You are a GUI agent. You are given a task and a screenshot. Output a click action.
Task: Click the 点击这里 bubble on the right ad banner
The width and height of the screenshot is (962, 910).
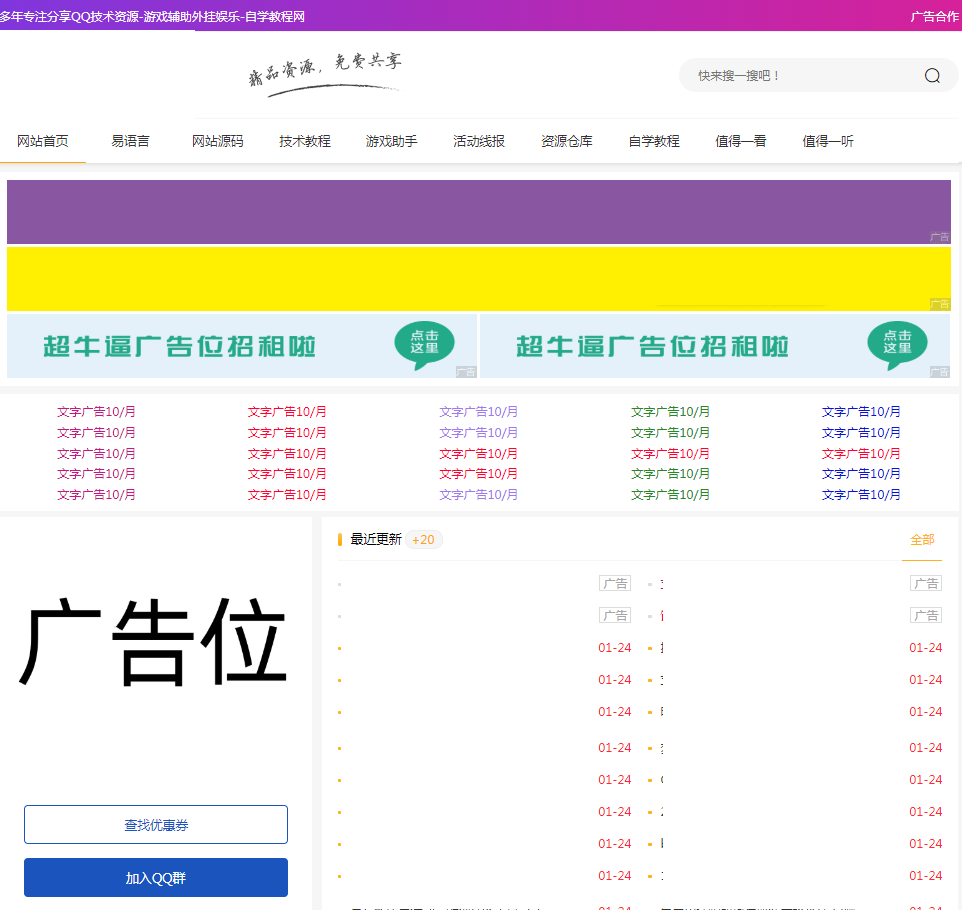point(895,345)
